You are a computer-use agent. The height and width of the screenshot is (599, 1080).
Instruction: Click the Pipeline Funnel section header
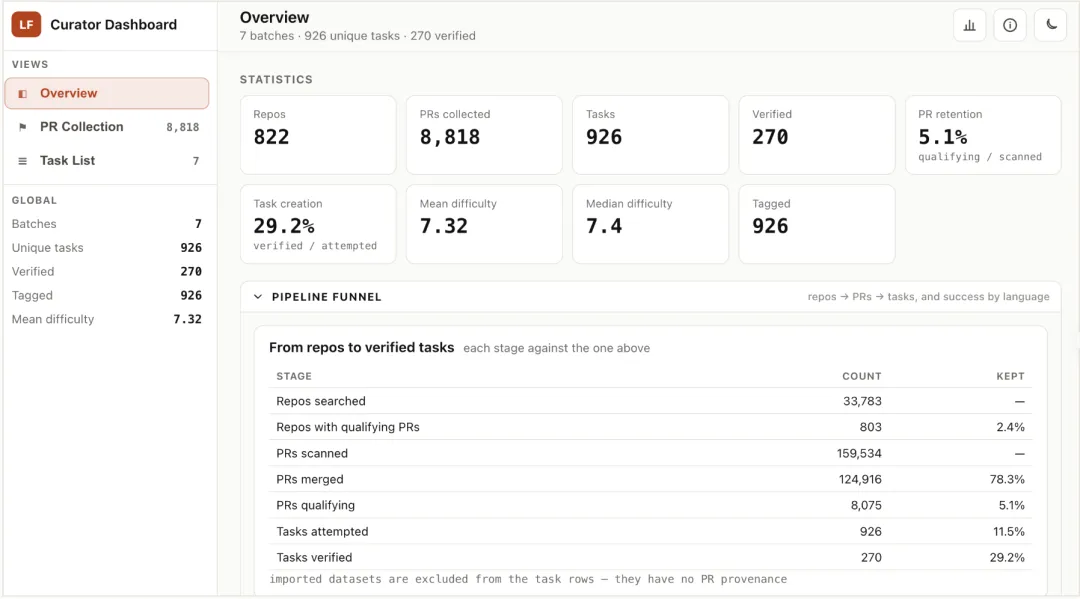(x=650, y=297)
